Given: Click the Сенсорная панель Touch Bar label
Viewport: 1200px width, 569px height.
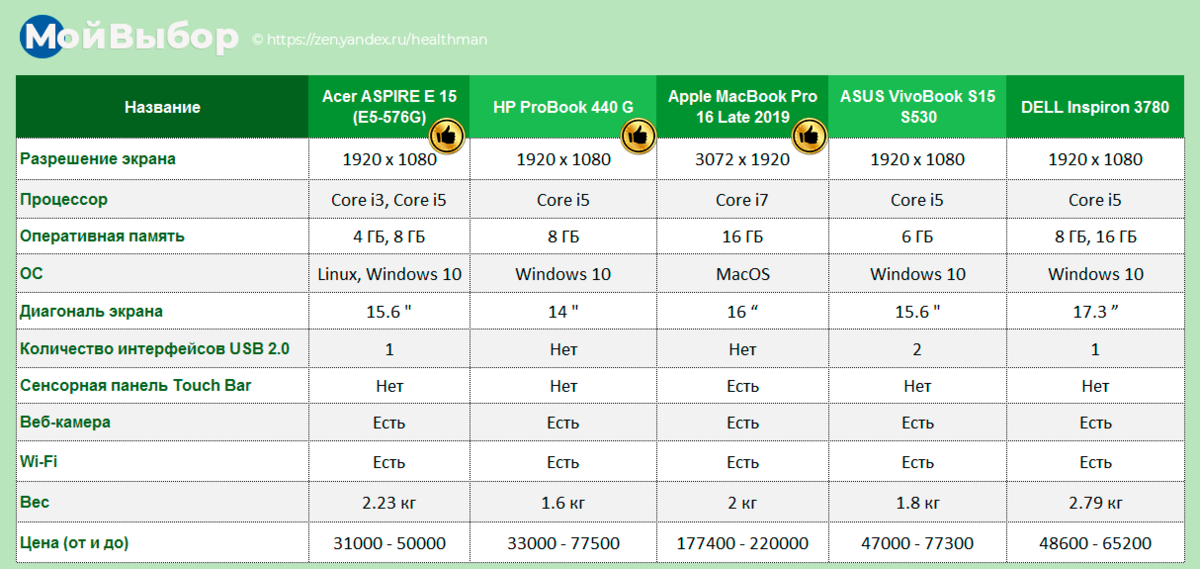Looking at the screenshot, I should (x=136, y=385).
